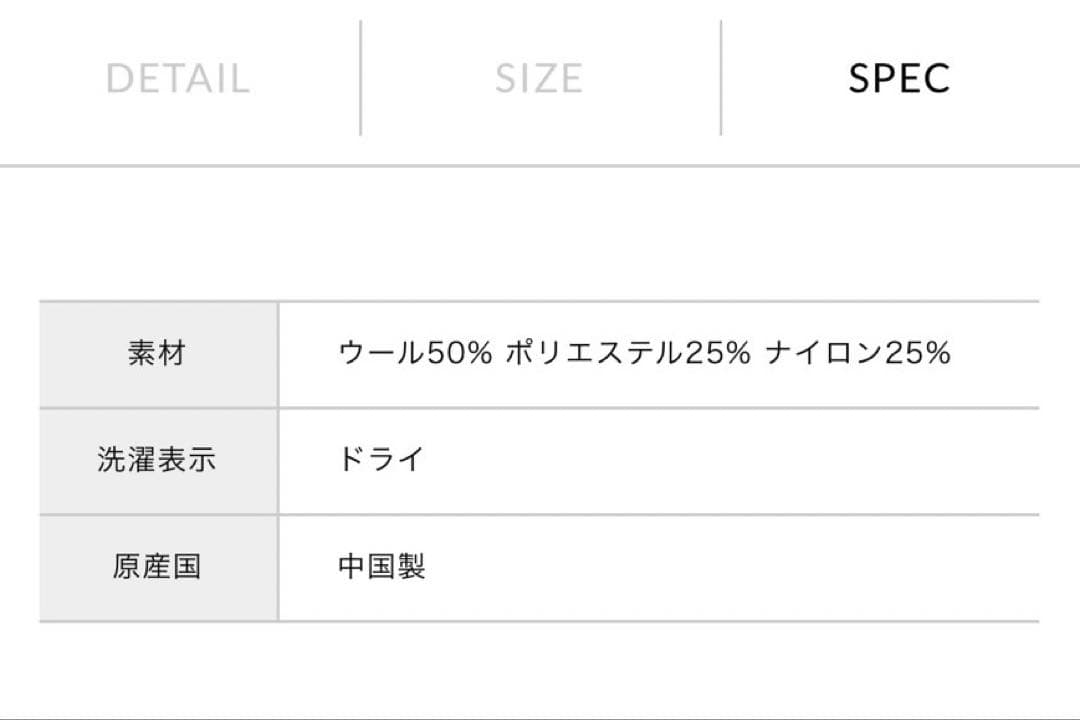The image size is (1080, 720).
Task: Click the second table row showing 洗濯表示
Action: pyautogui.click(x=540, y=458)
